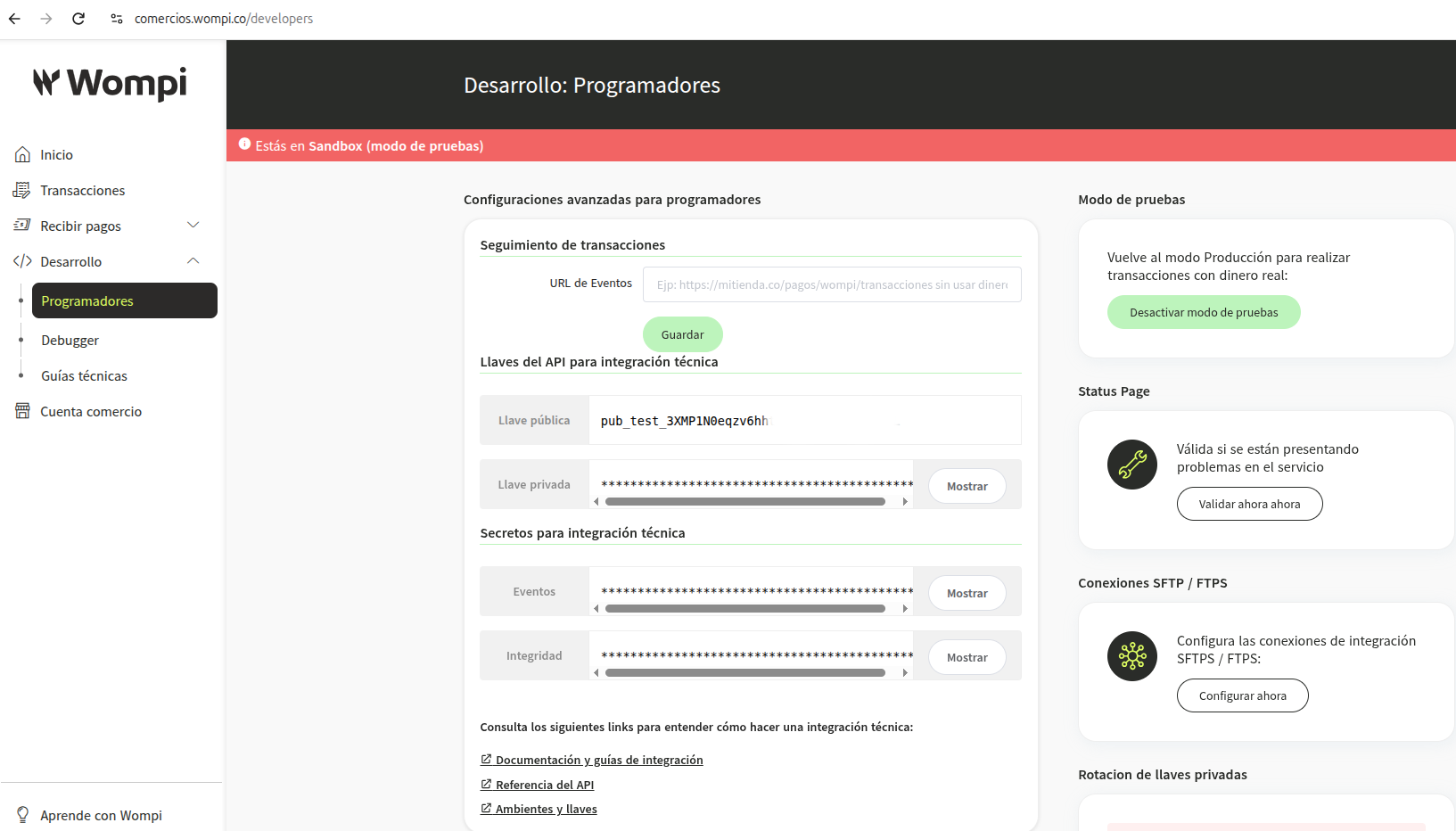Reveal the Eventos secret
Screen dimensions: 1456x831
(x=967, y=593)
